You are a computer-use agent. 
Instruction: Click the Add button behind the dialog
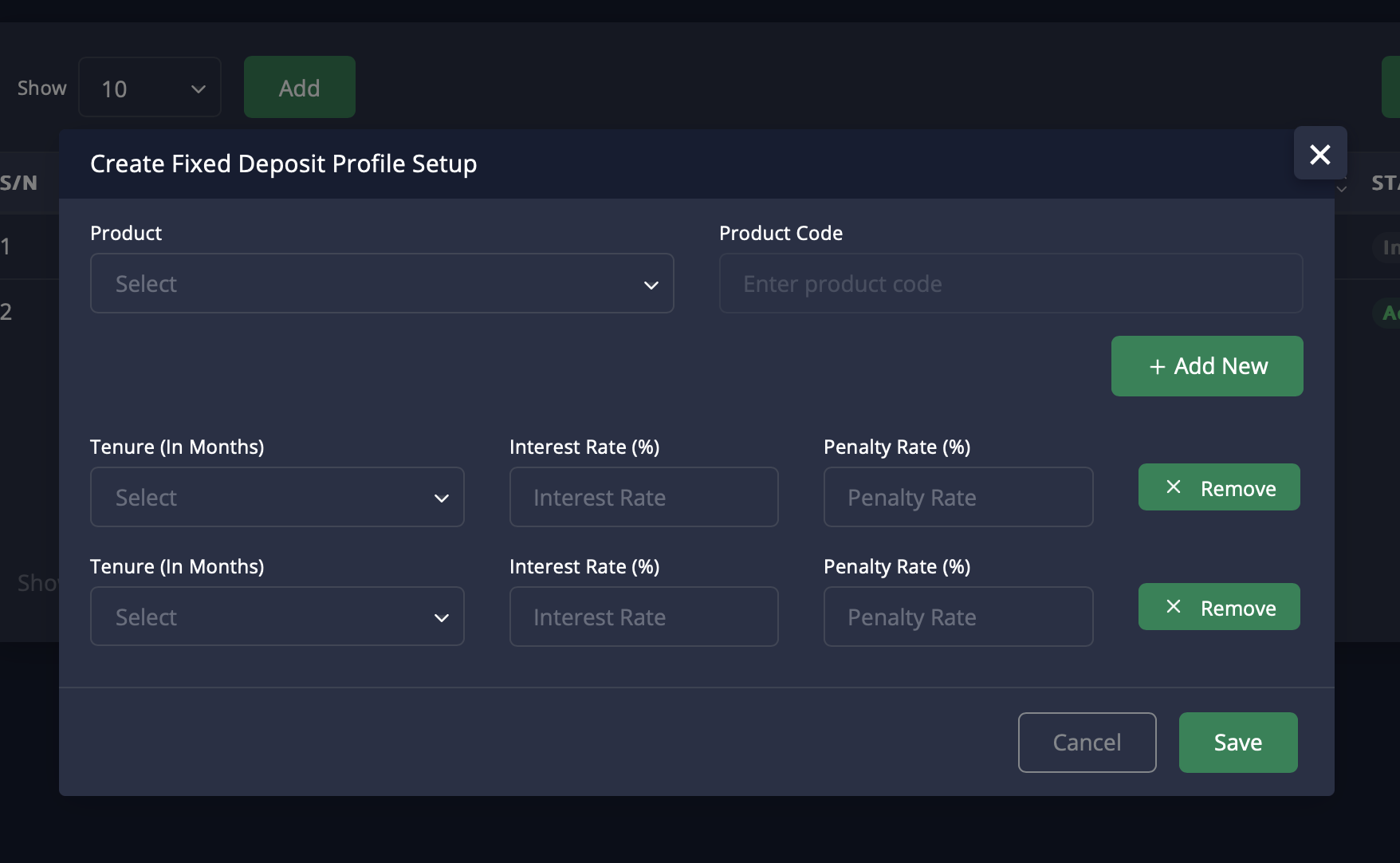(x=300, y=88)
